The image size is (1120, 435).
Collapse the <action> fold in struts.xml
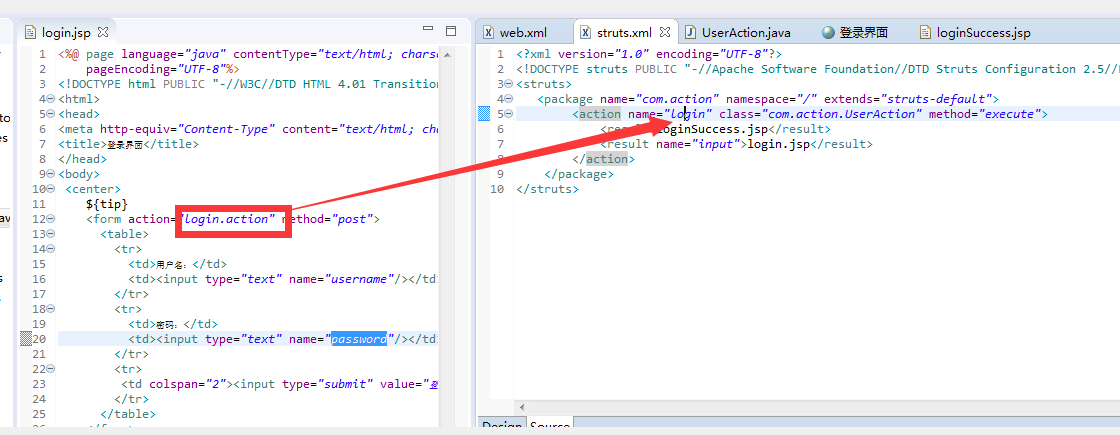click(509, 114)
